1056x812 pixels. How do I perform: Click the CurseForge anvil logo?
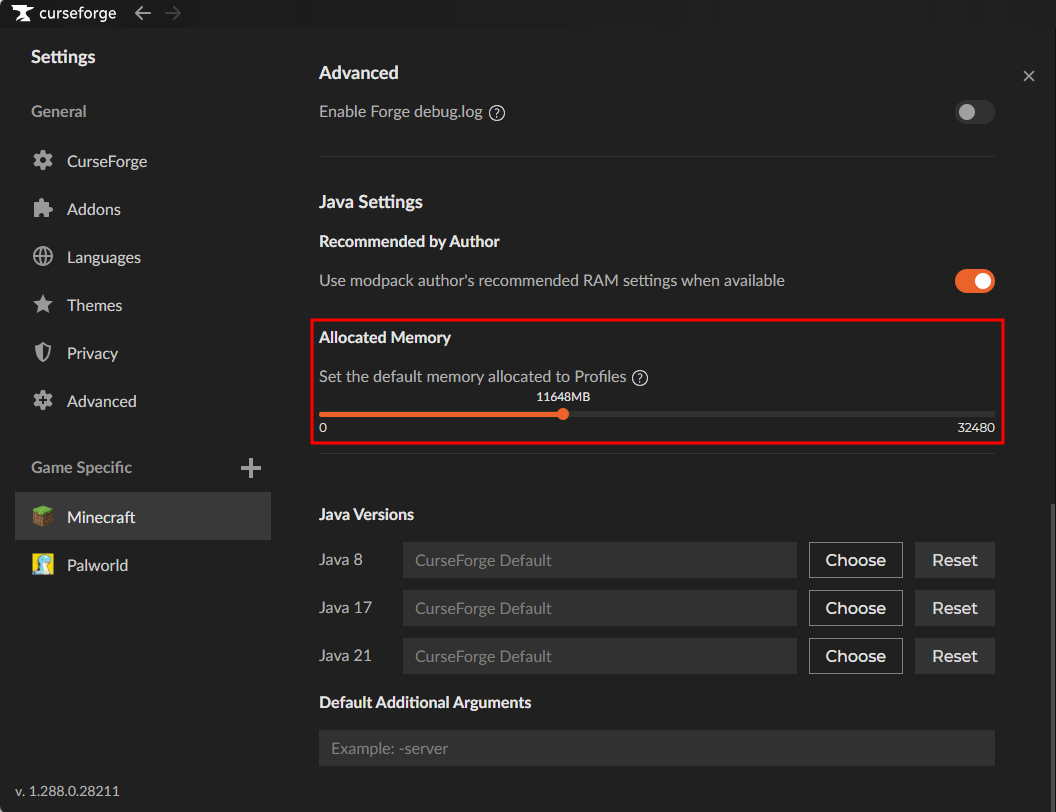click(22, 13)
